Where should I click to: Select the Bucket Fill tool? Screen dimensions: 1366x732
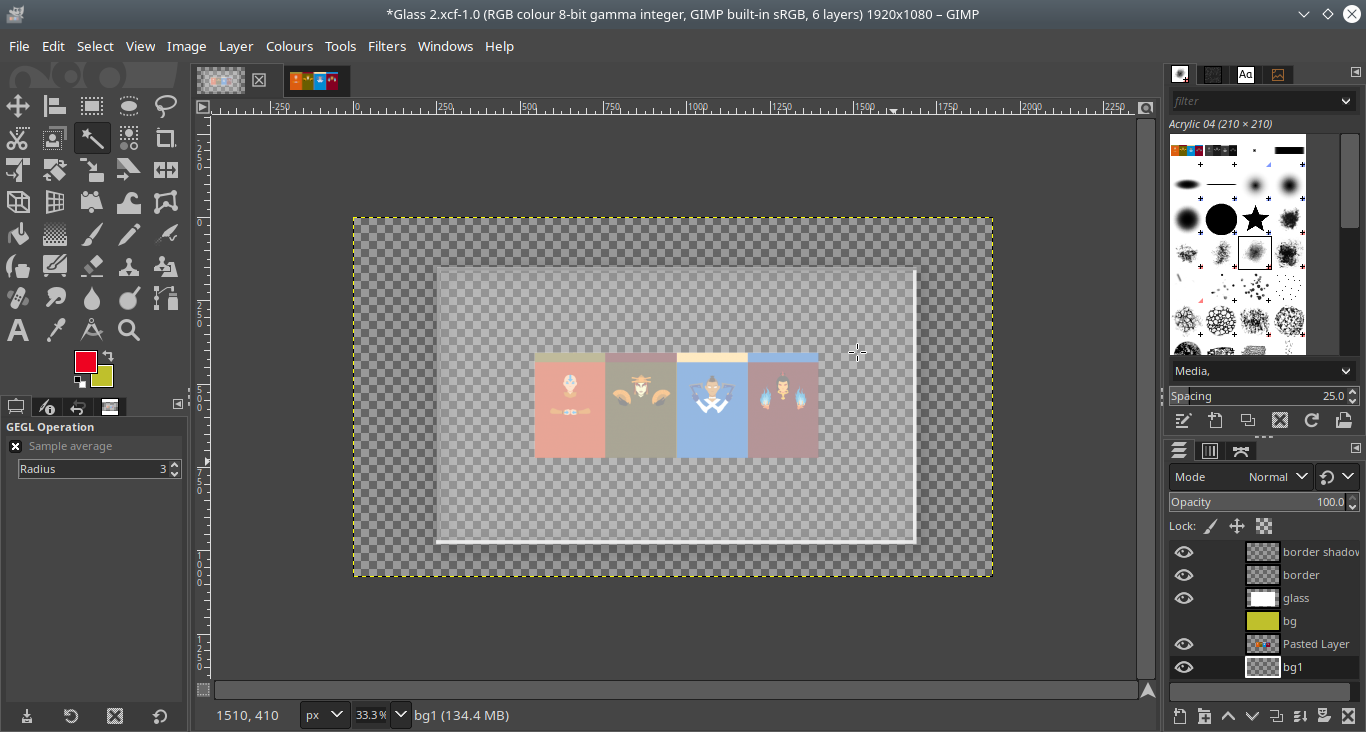click(18, 234)
